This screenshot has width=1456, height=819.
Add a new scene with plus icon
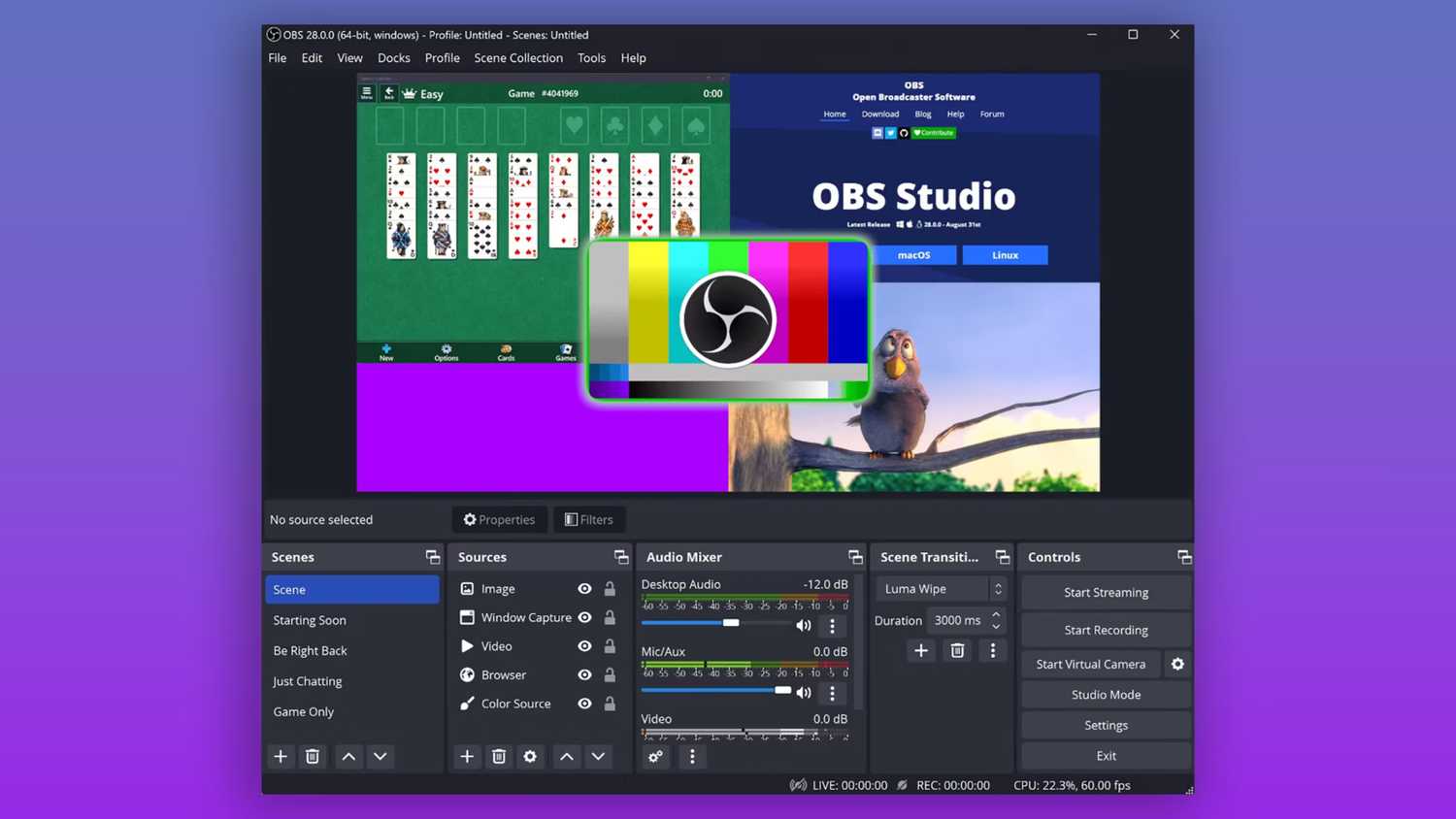pyautogui.click(x=281, y=756)
